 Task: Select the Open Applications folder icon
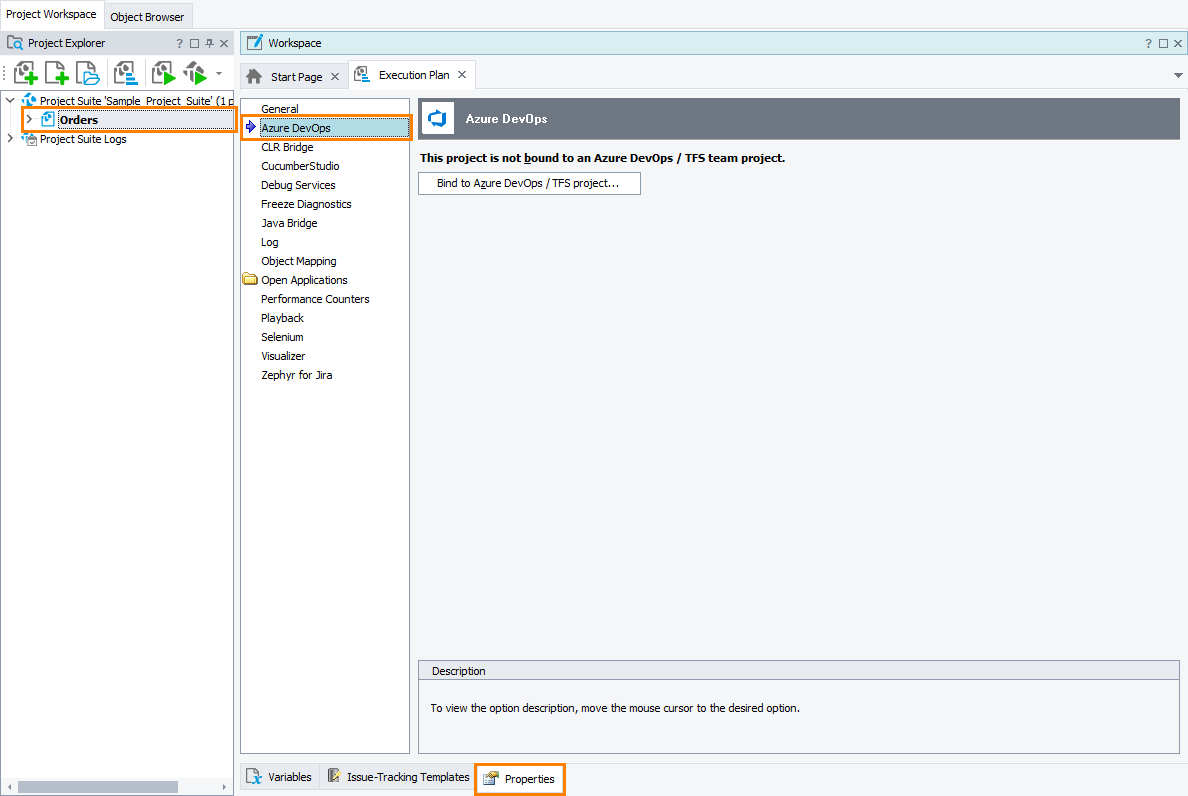click(x=249, y=279)
